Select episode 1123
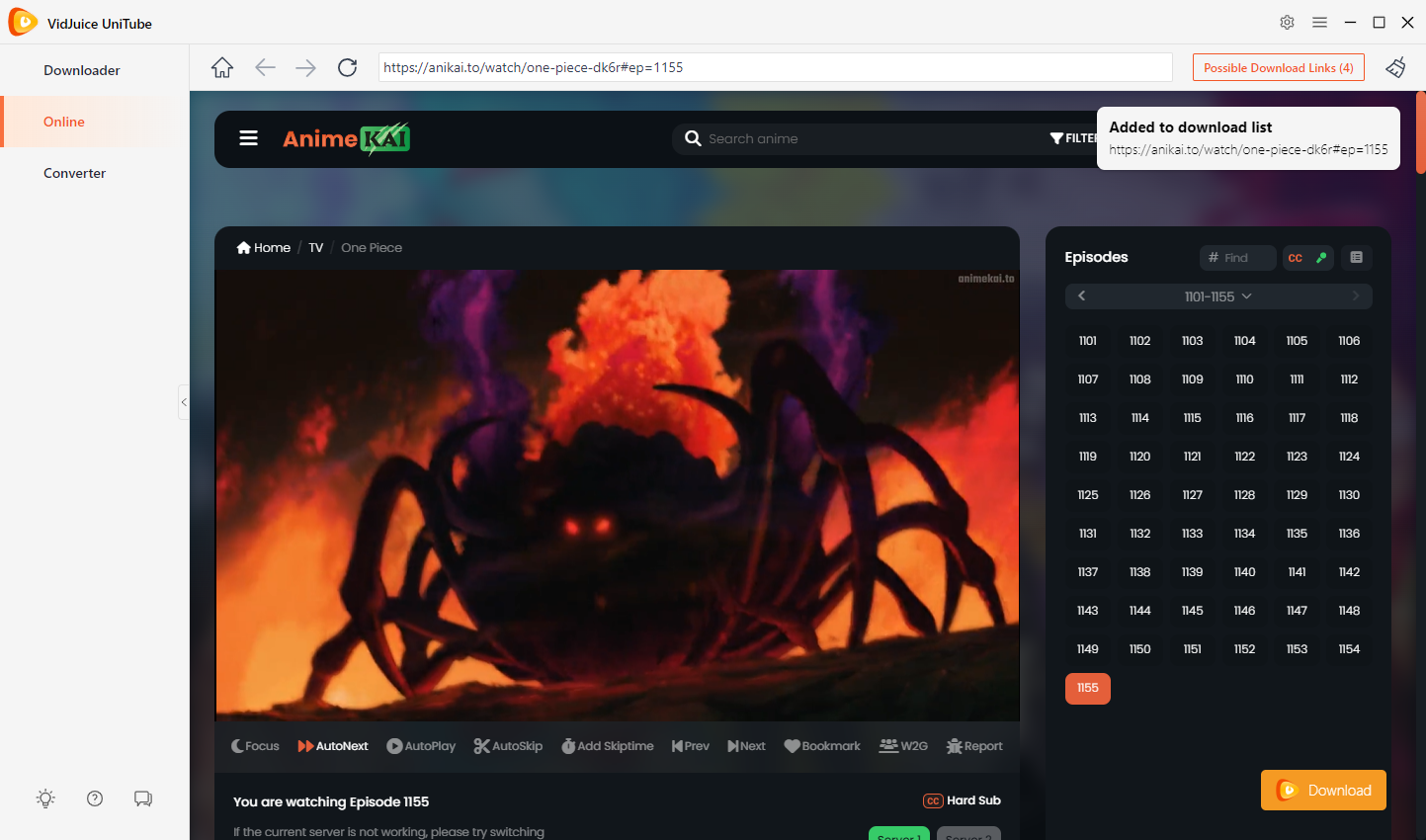Image resolution: width=1426 pixels, height=840 pixels. (x=1297, y=457)
